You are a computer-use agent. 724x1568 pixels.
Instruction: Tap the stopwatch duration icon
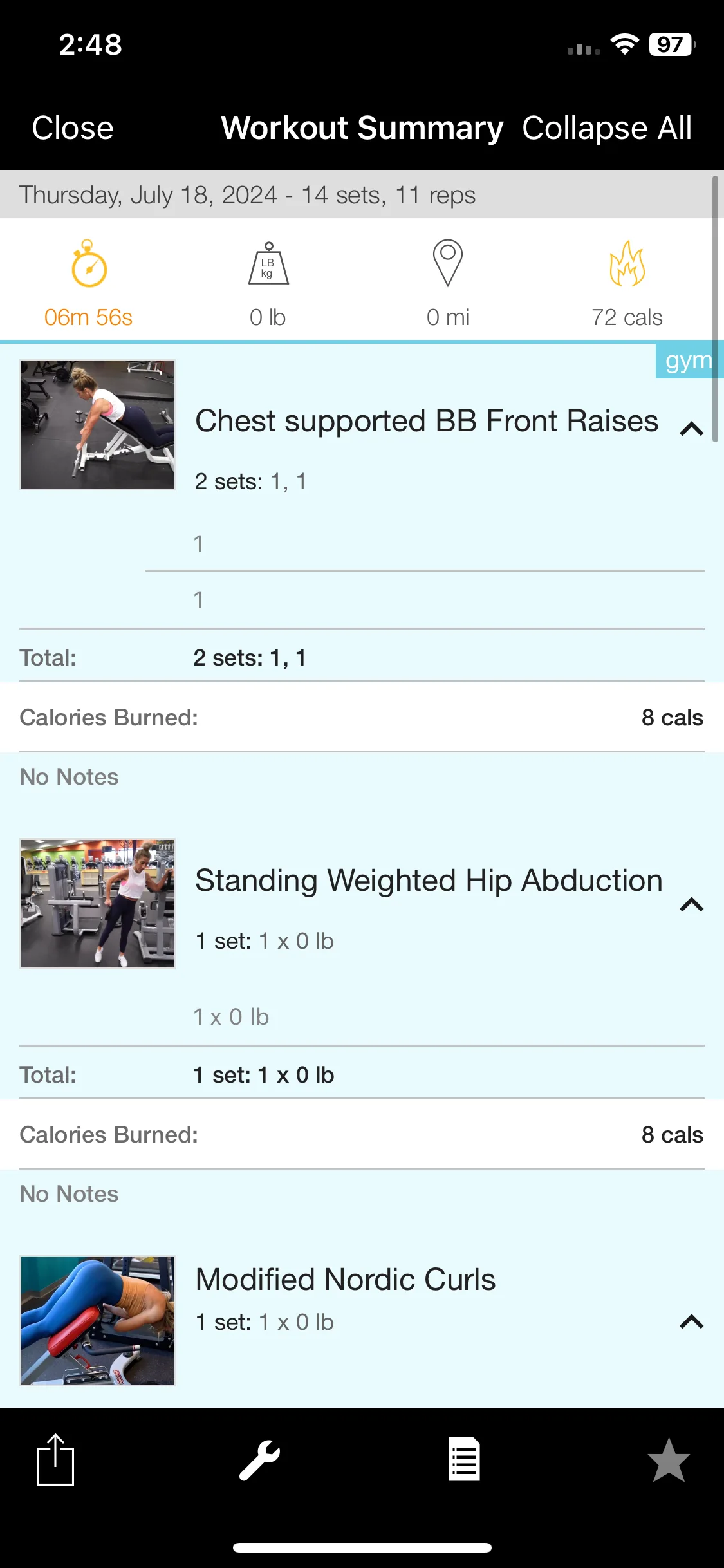[x=89, y=264]
